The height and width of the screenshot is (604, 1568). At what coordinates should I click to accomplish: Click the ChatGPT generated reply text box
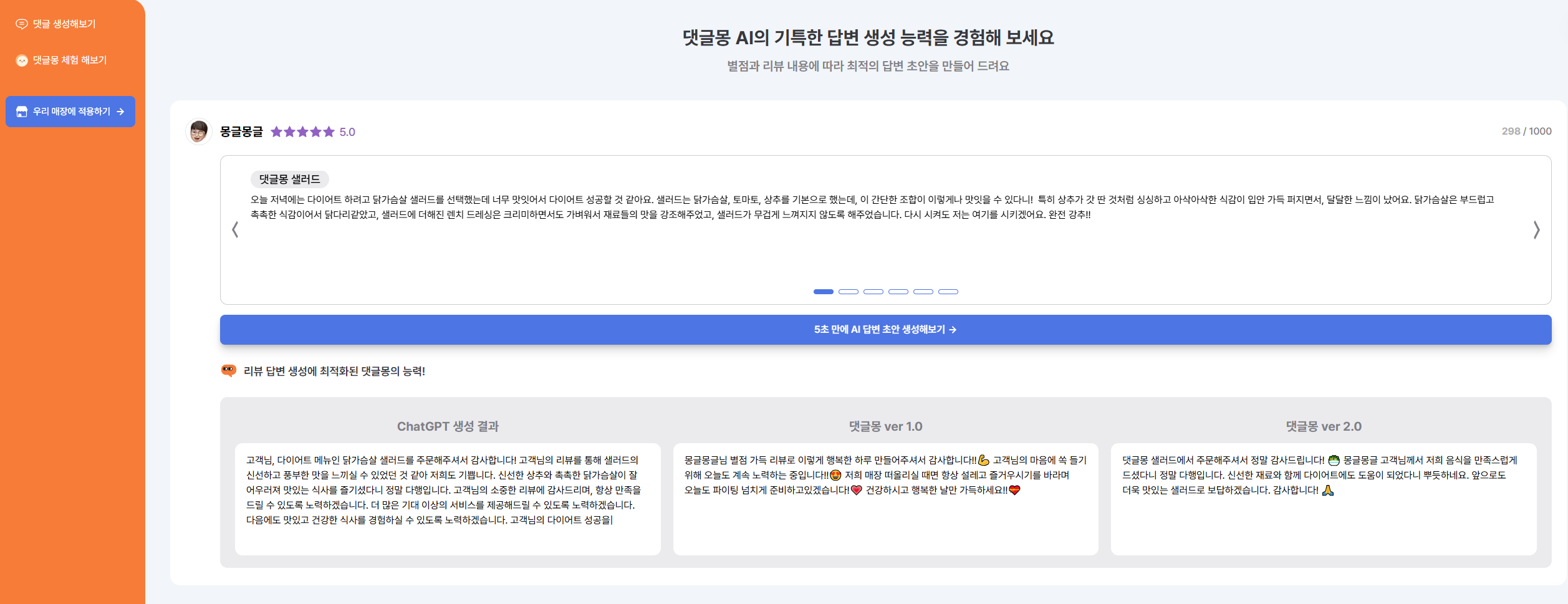pos(448,499)
